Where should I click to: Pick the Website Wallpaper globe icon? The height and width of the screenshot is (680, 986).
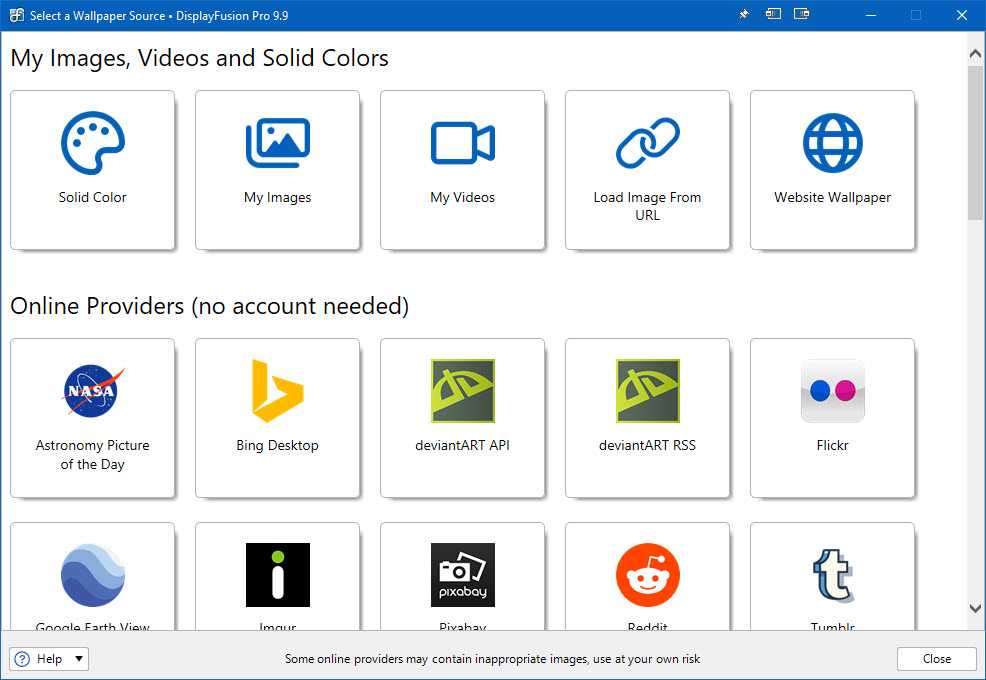(832, 144)
